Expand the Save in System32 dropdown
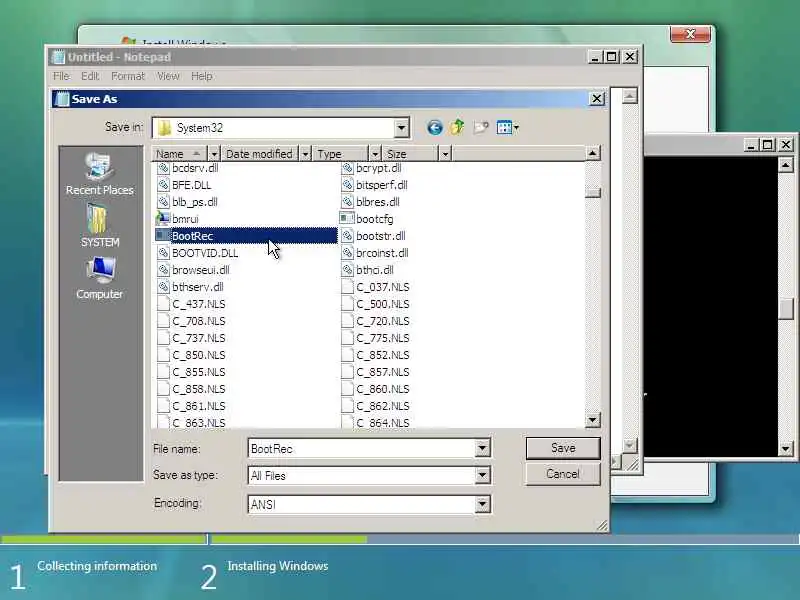This screenshot has height=600, width=800. [x=402, y=128]
